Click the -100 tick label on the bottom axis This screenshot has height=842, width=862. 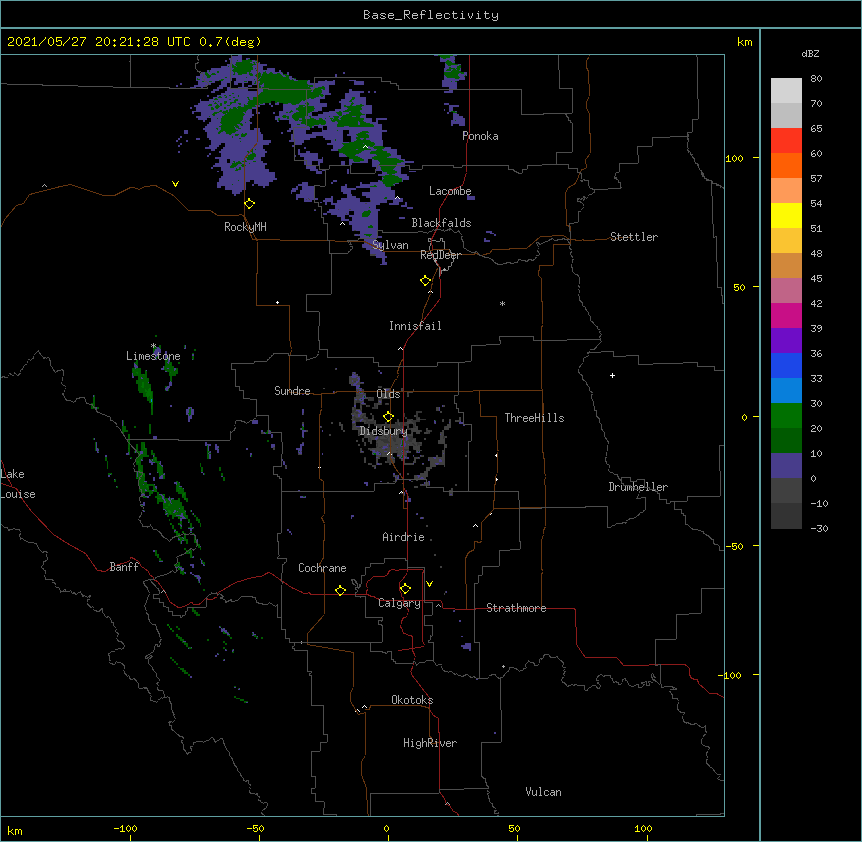click(125, 828)
